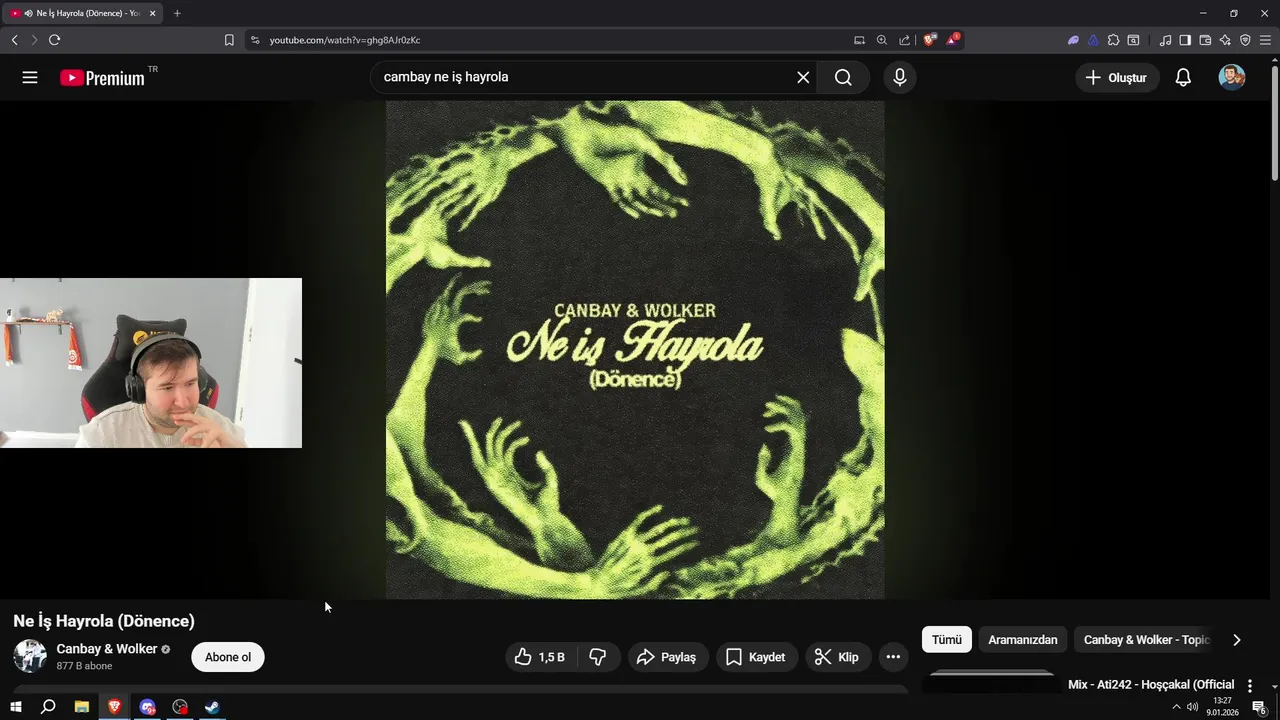Viewport: 1280px width, 720px height.
Task: Show hidden system tray icons
Action: pyautogui.click(x=1176, y=707)
